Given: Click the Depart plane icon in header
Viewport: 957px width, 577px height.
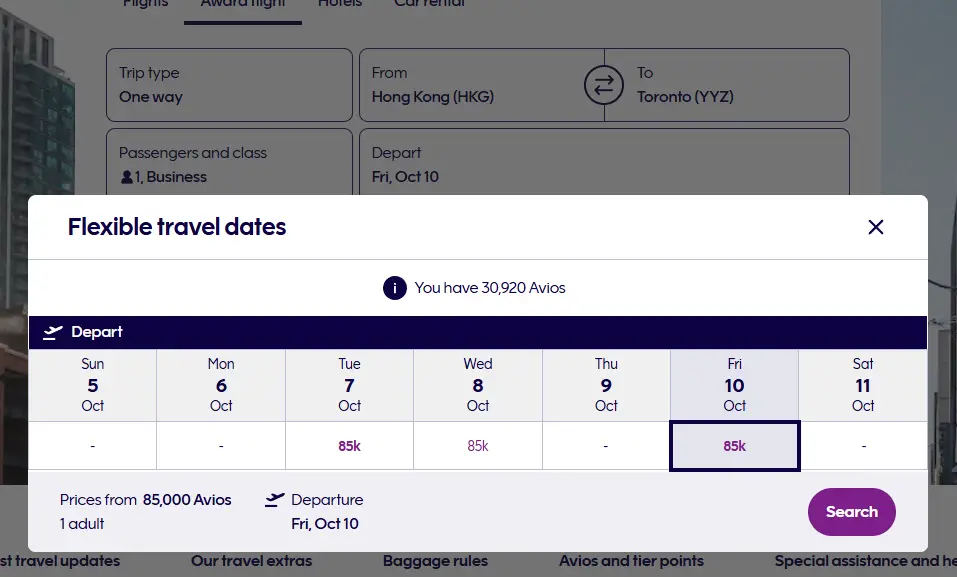Looking at the screenshot, I should [53, 332].
